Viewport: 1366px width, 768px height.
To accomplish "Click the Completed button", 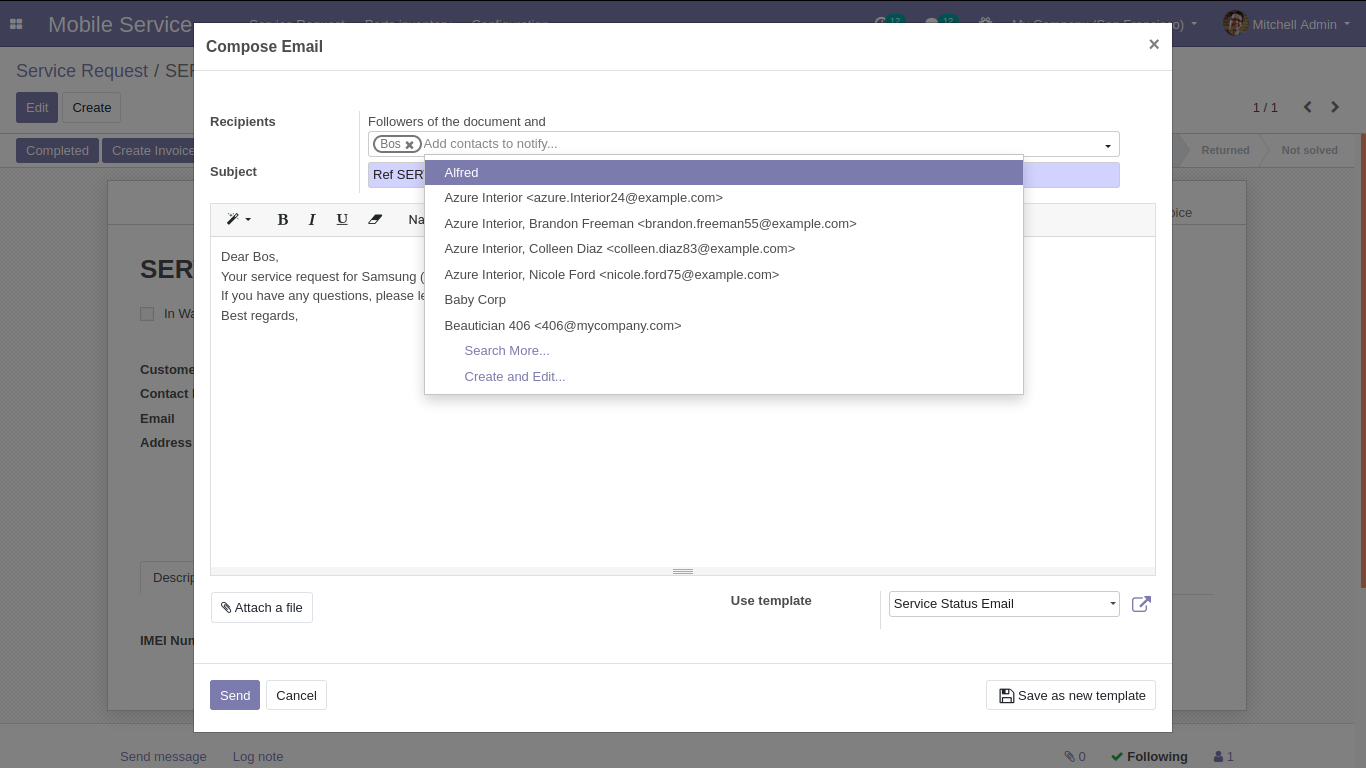I will (57, 151).
